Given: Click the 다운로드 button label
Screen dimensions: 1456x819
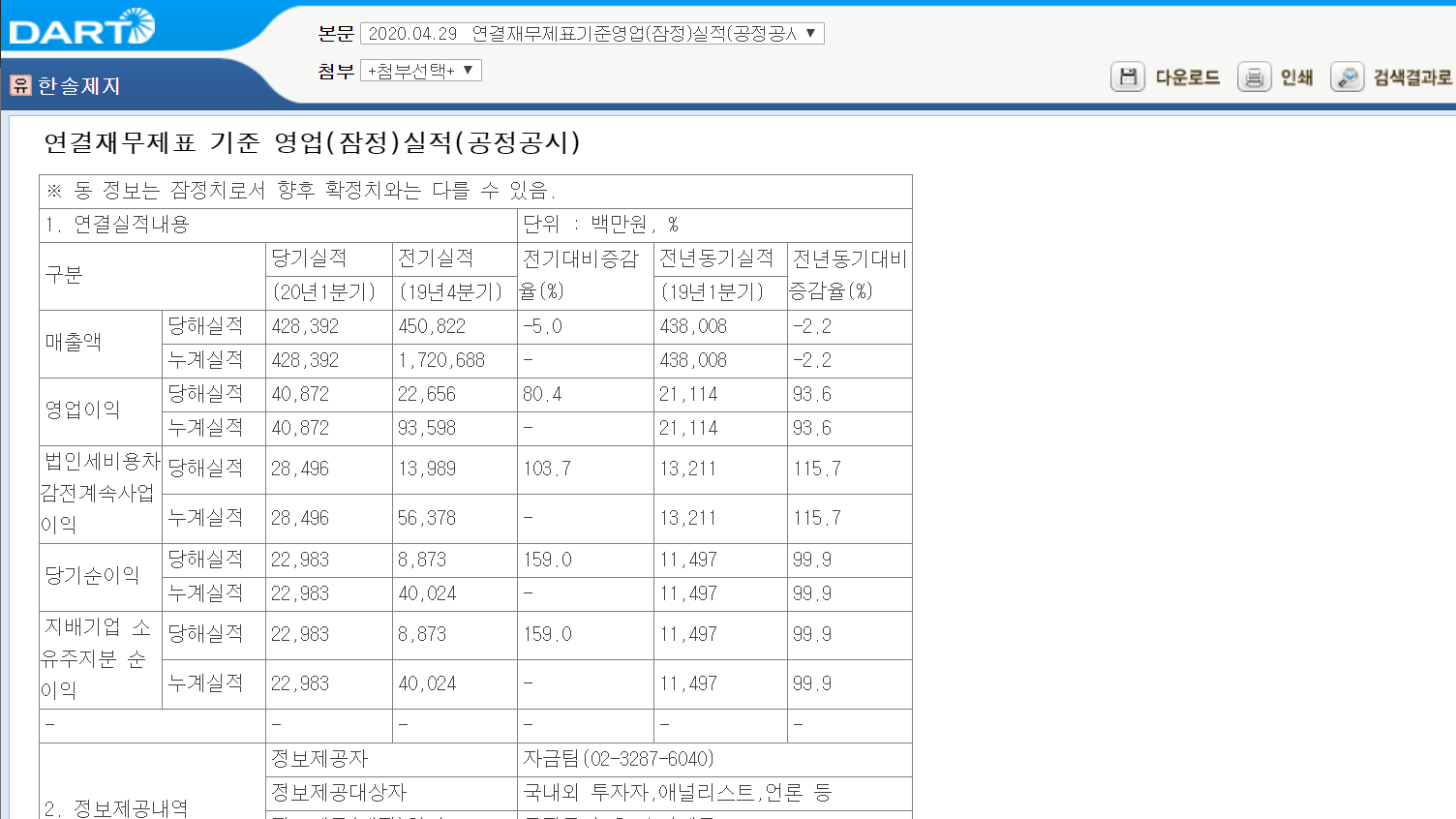Looking at the screenshot, I should point(1188,77).
